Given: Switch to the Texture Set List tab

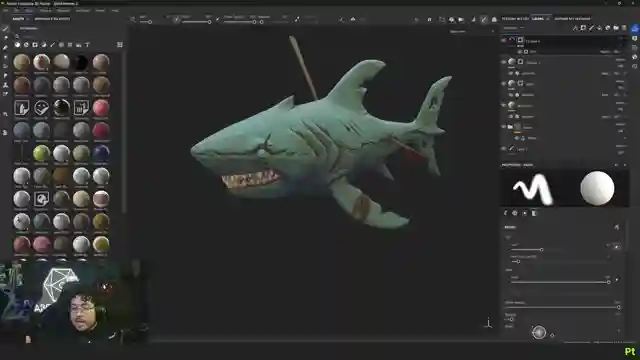Looking at the screenshot, I should (515, 19).
